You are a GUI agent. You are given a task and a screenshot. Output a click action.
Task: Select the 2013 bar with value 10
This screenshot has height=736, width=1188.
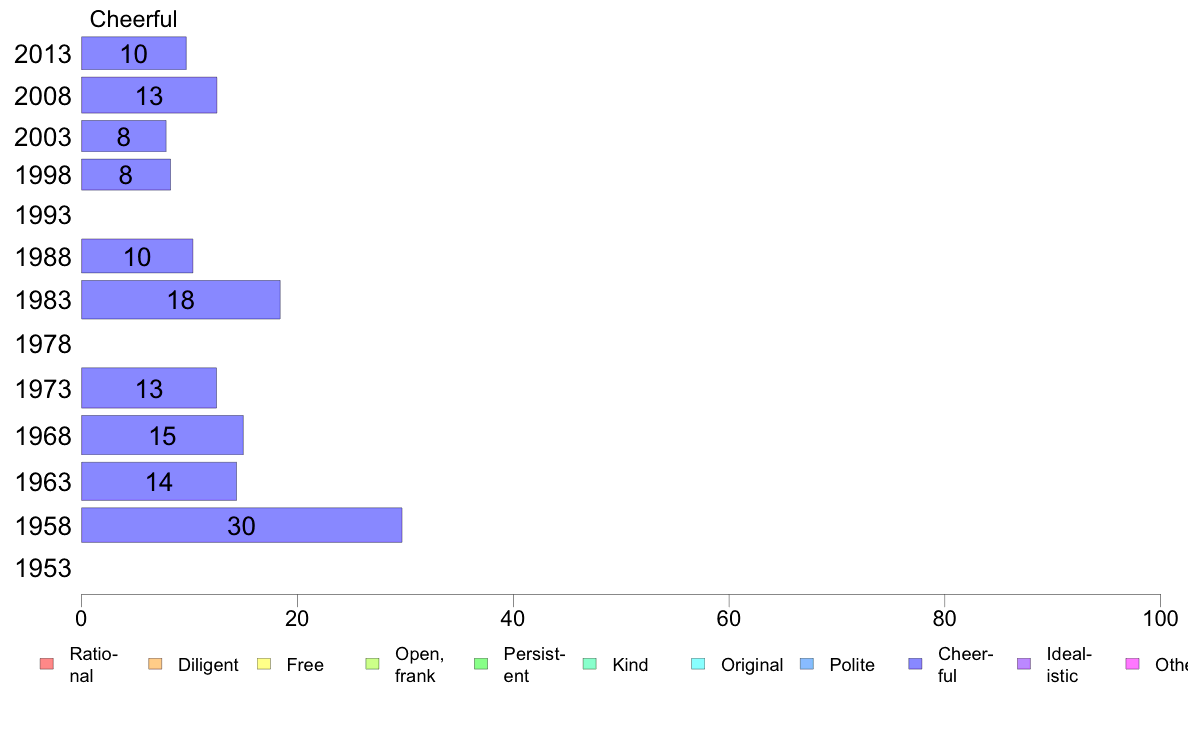pos(133,53)
